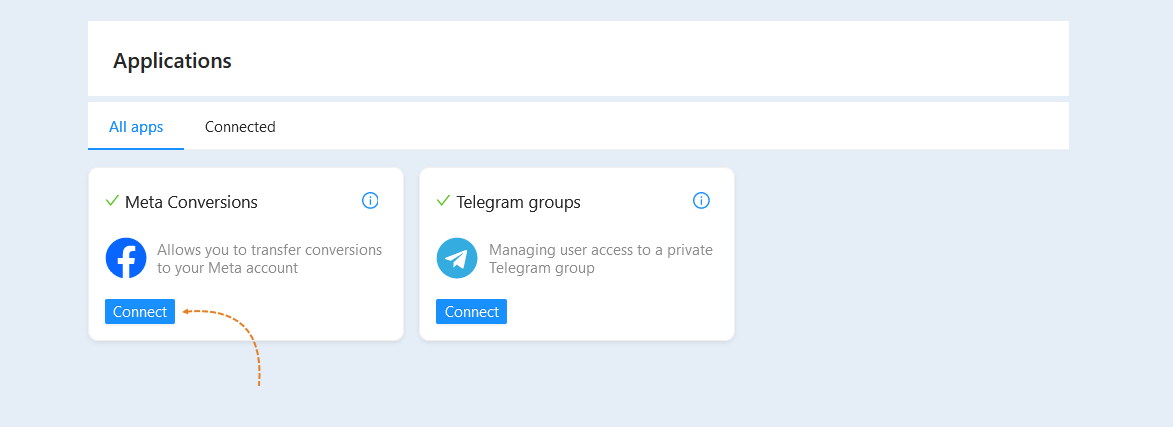Click the green checkmark beside Meta Conversions
This screenshot has height=427, width=1173.
coord(112,200)
